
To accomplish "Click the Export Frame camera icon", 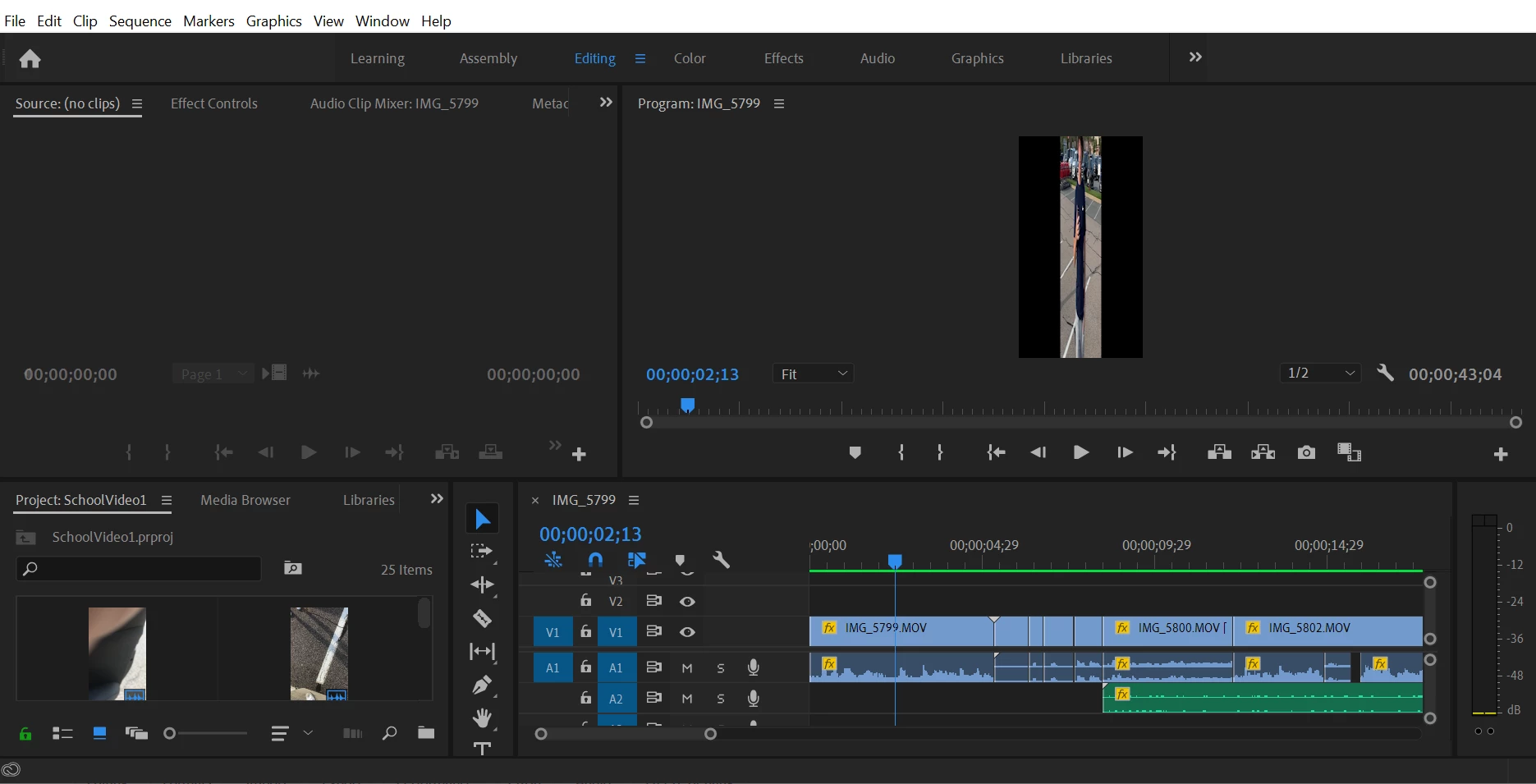I will tap(1305, 452).
